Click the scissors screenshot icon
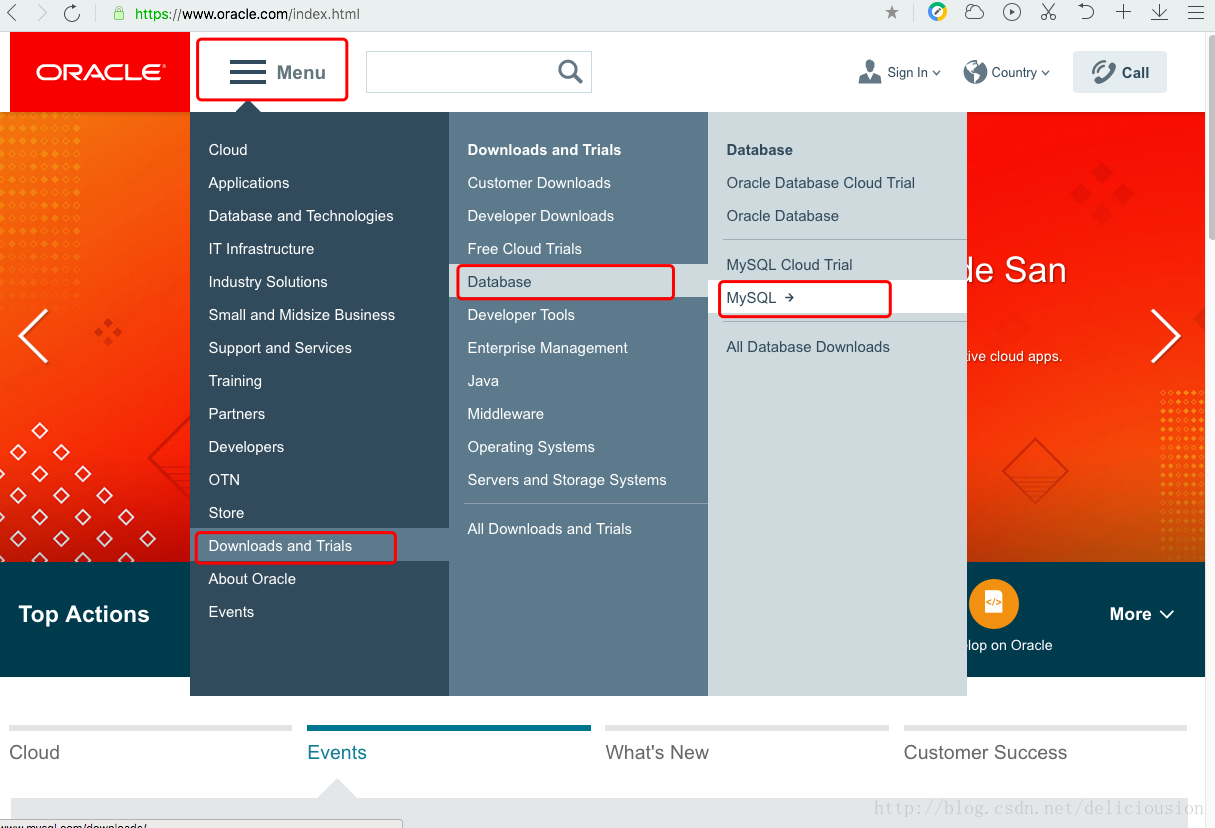Viewport: 1215px width, 828px height. [1048, 12]
